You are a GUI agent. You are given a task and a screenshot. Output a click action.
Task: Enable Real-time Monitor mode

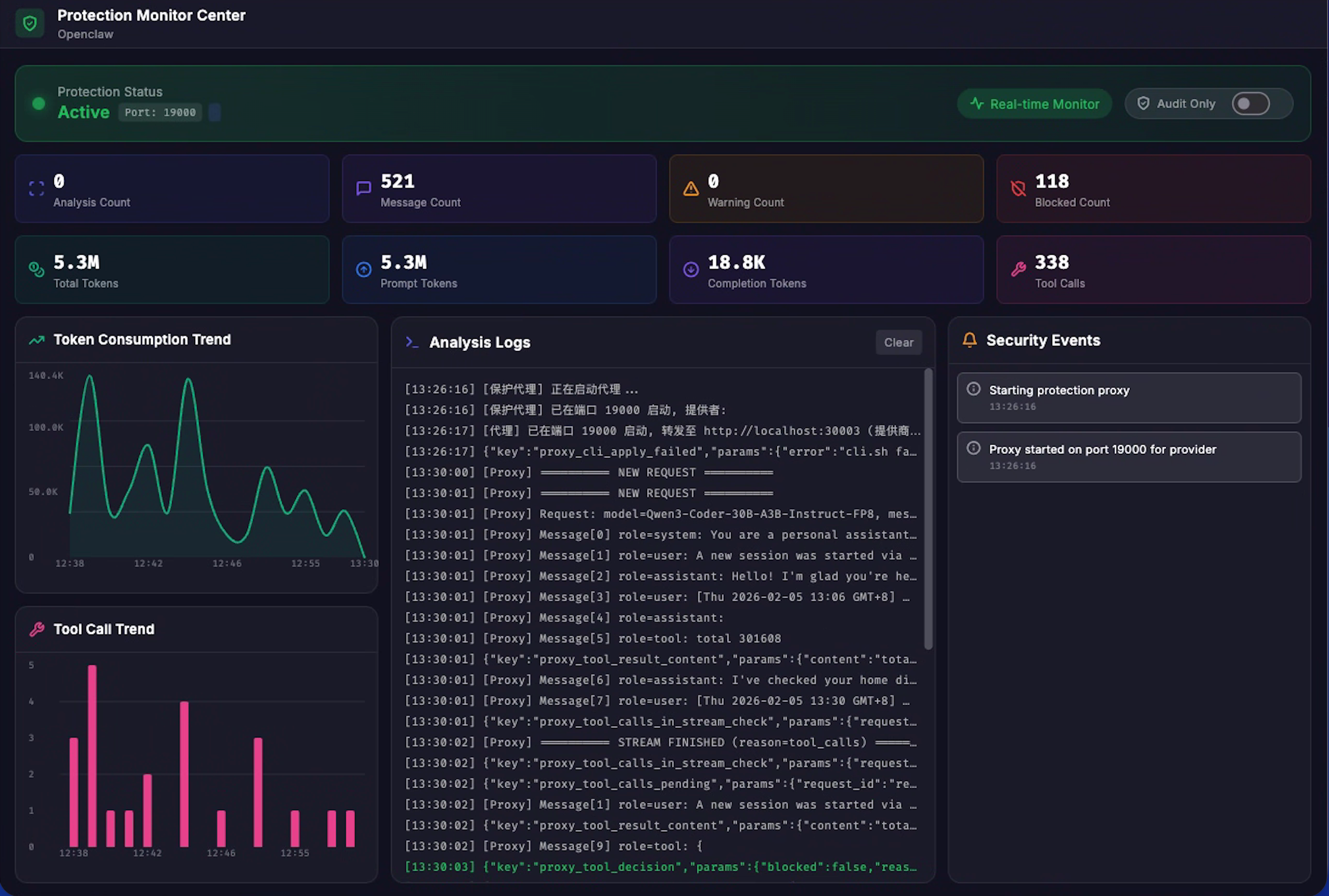point(1034,103)
